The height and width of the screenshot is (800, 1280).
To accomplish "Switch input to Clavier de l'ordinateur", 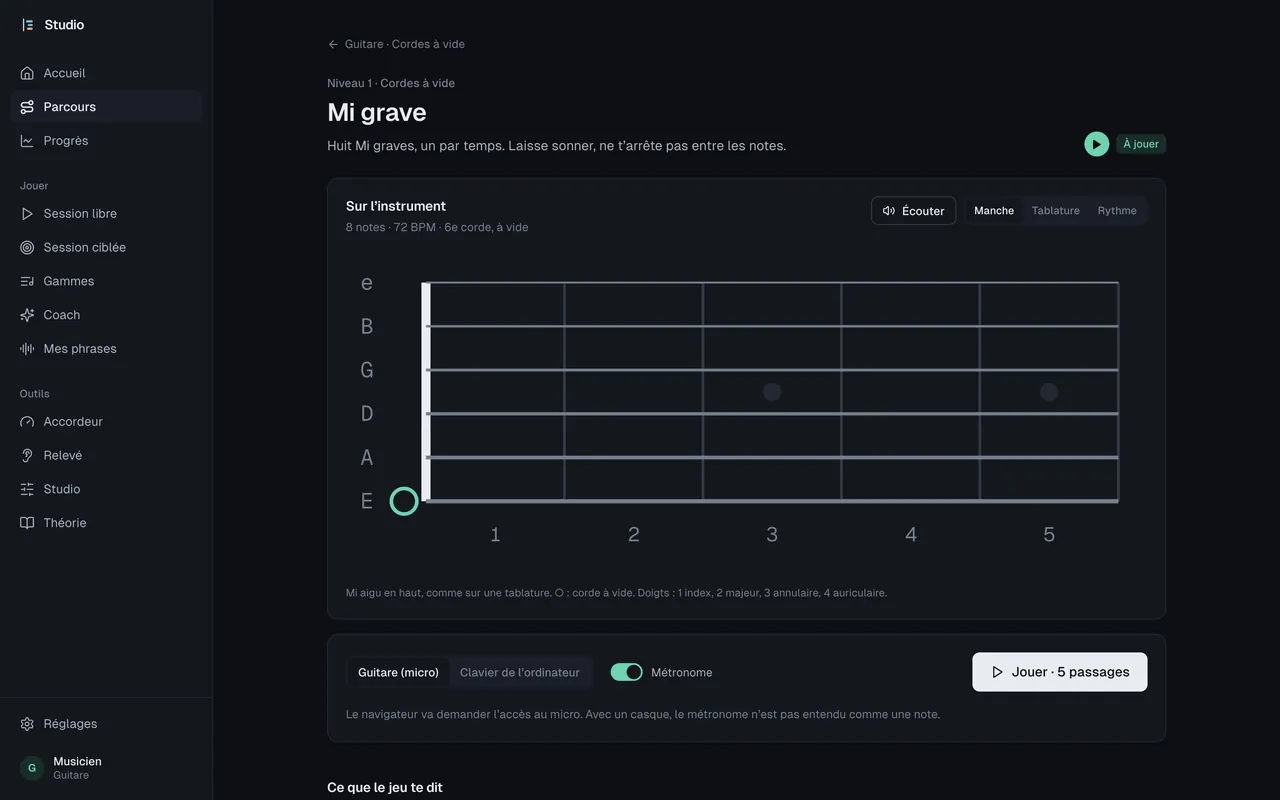I will click(520, 672).
